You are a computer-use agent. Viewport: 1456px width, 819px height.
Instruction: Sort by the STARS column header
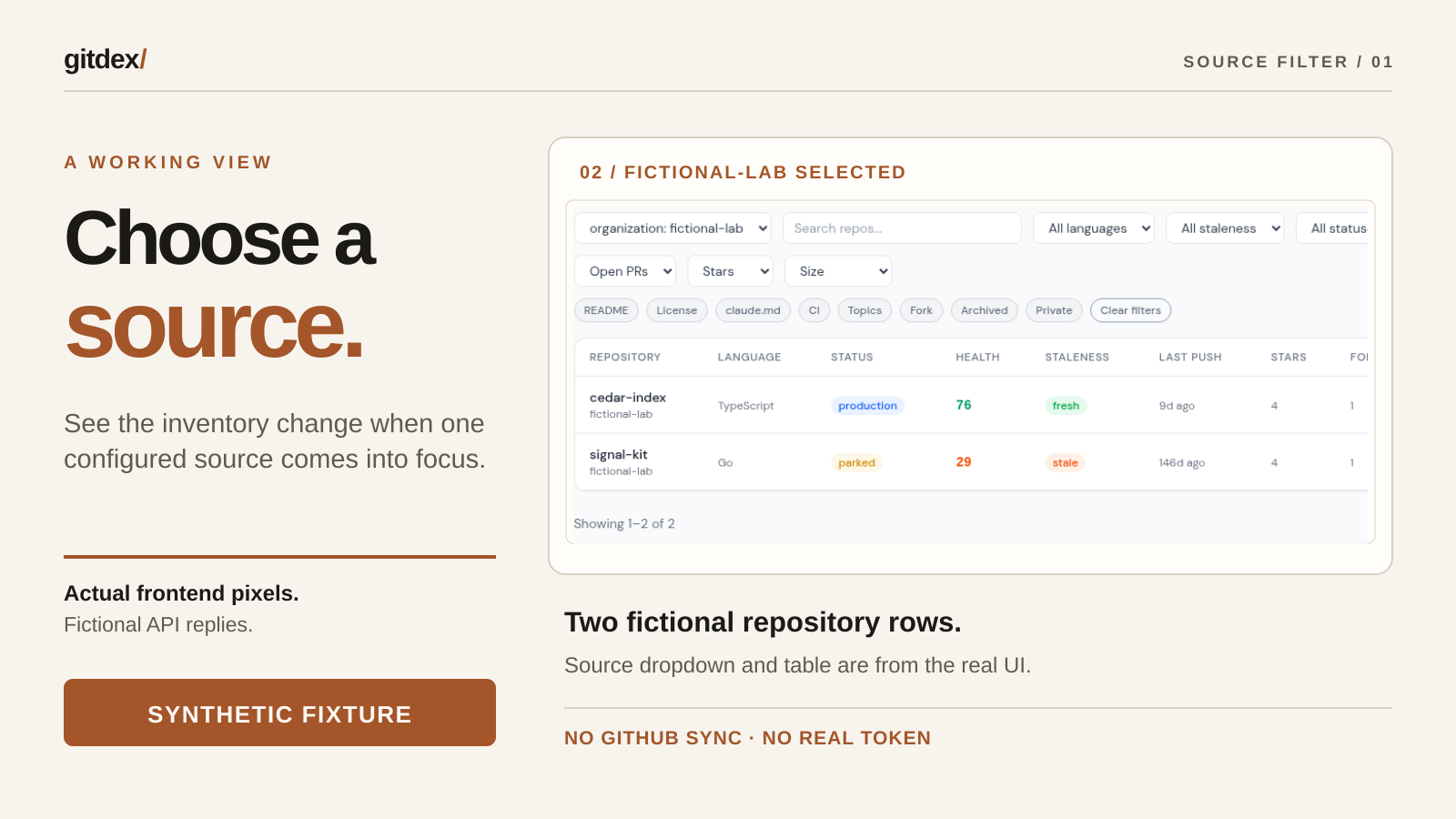click(x=1288, y=358)
